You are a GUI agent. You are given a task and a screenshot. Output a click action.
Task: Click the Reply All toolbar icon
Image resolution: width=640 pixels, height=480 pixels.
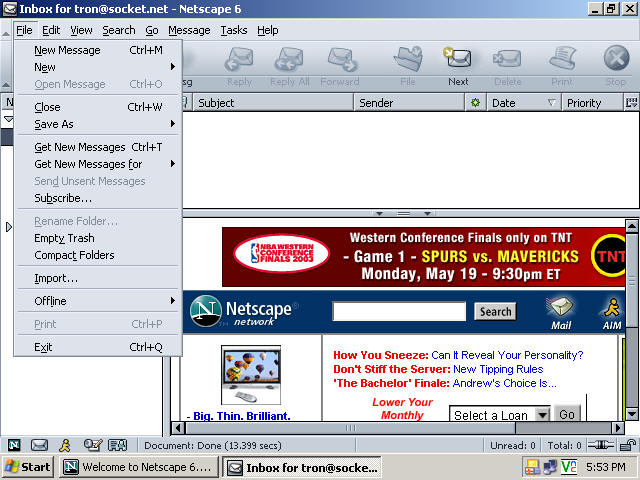[289, 60]
